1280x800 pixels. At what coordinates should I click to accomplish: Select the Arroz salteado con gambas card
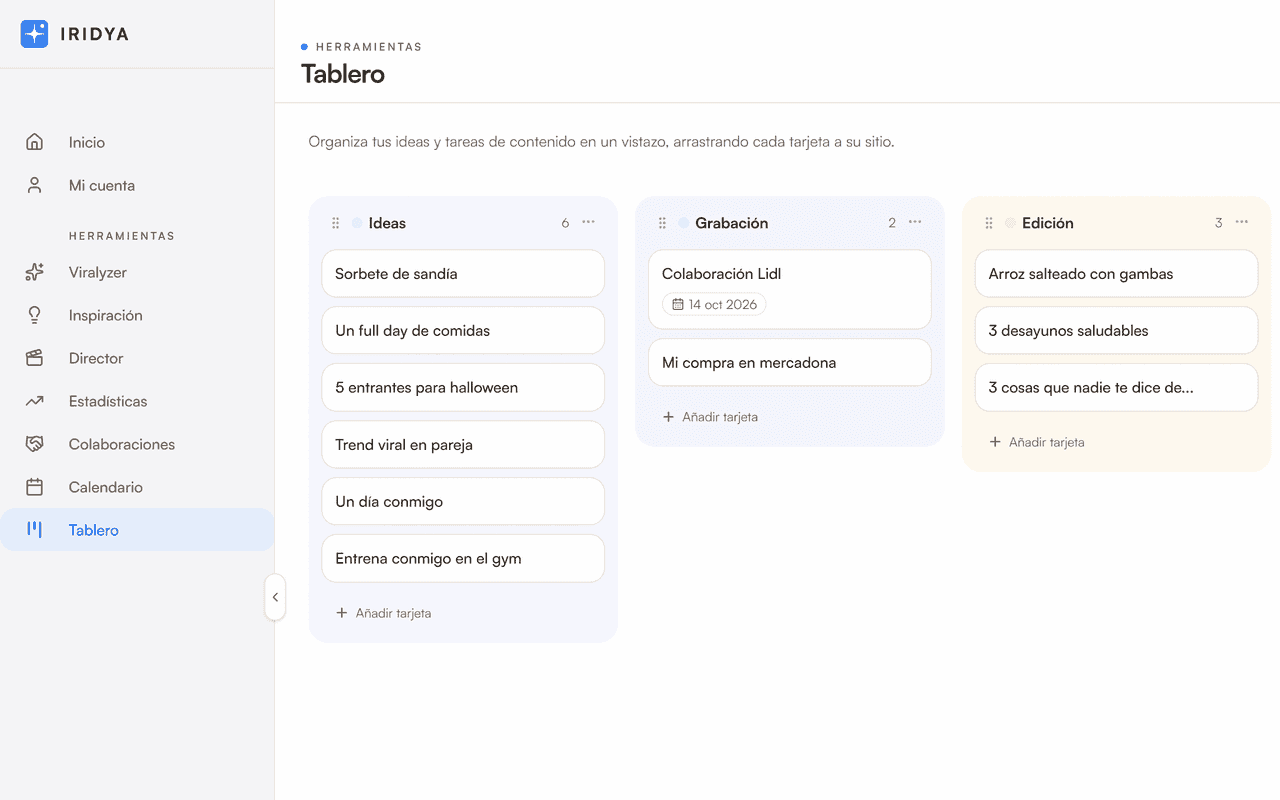click(x=1116, y=274)
